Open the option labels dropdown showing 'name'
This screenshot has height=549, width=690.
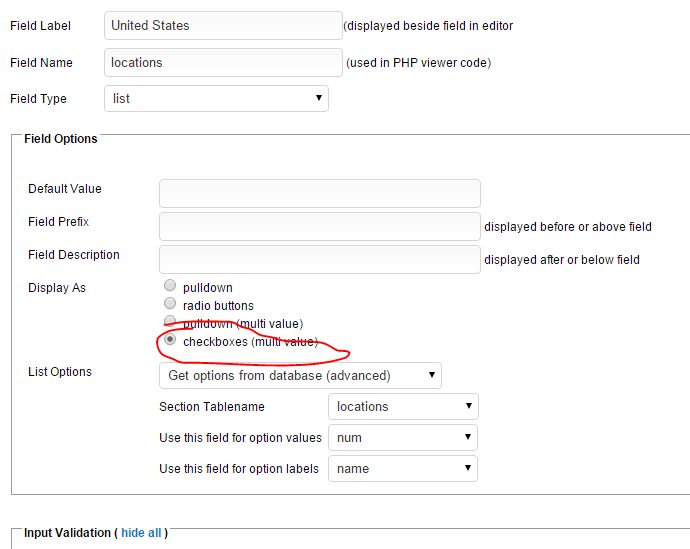403,468
